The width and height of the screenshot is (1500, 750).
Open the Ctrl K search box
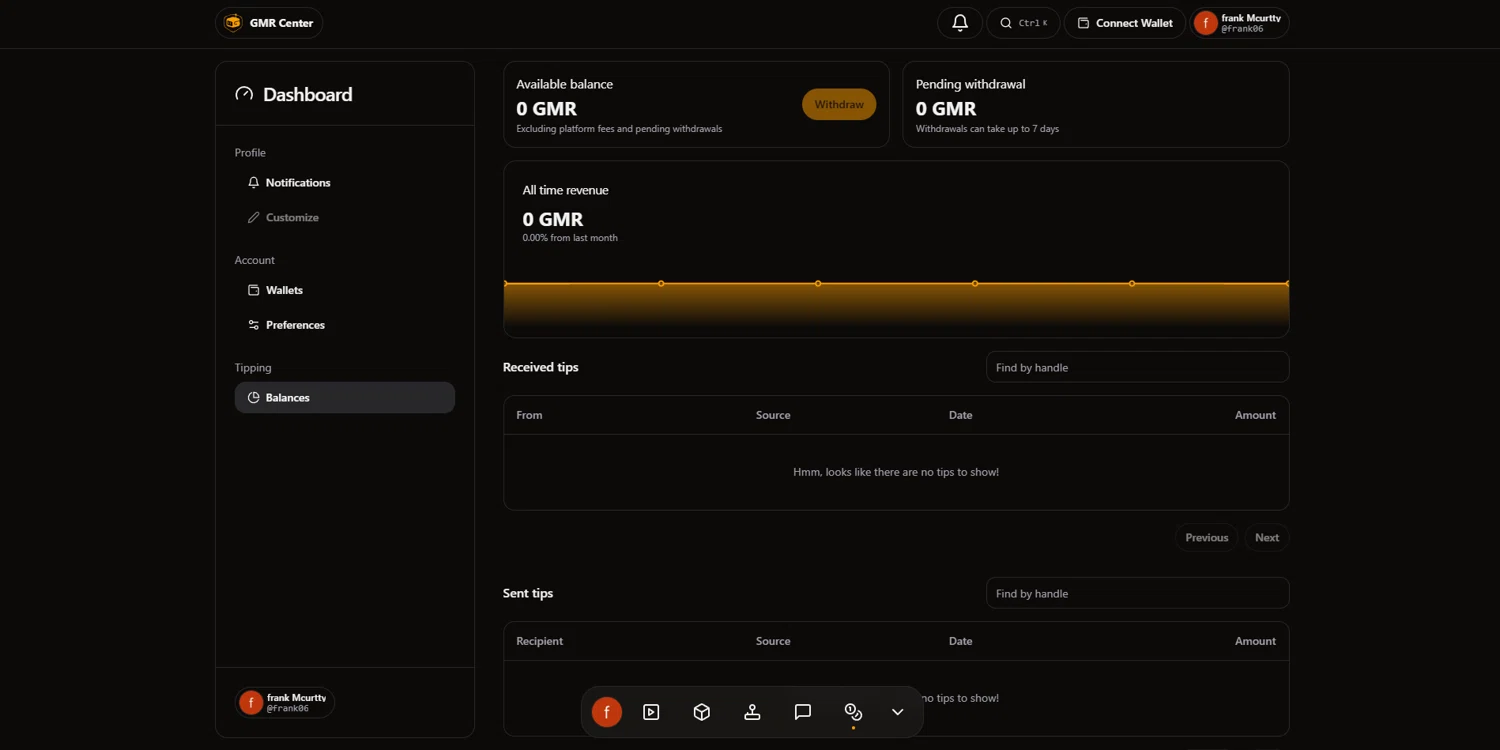(x=1023, y=23)
